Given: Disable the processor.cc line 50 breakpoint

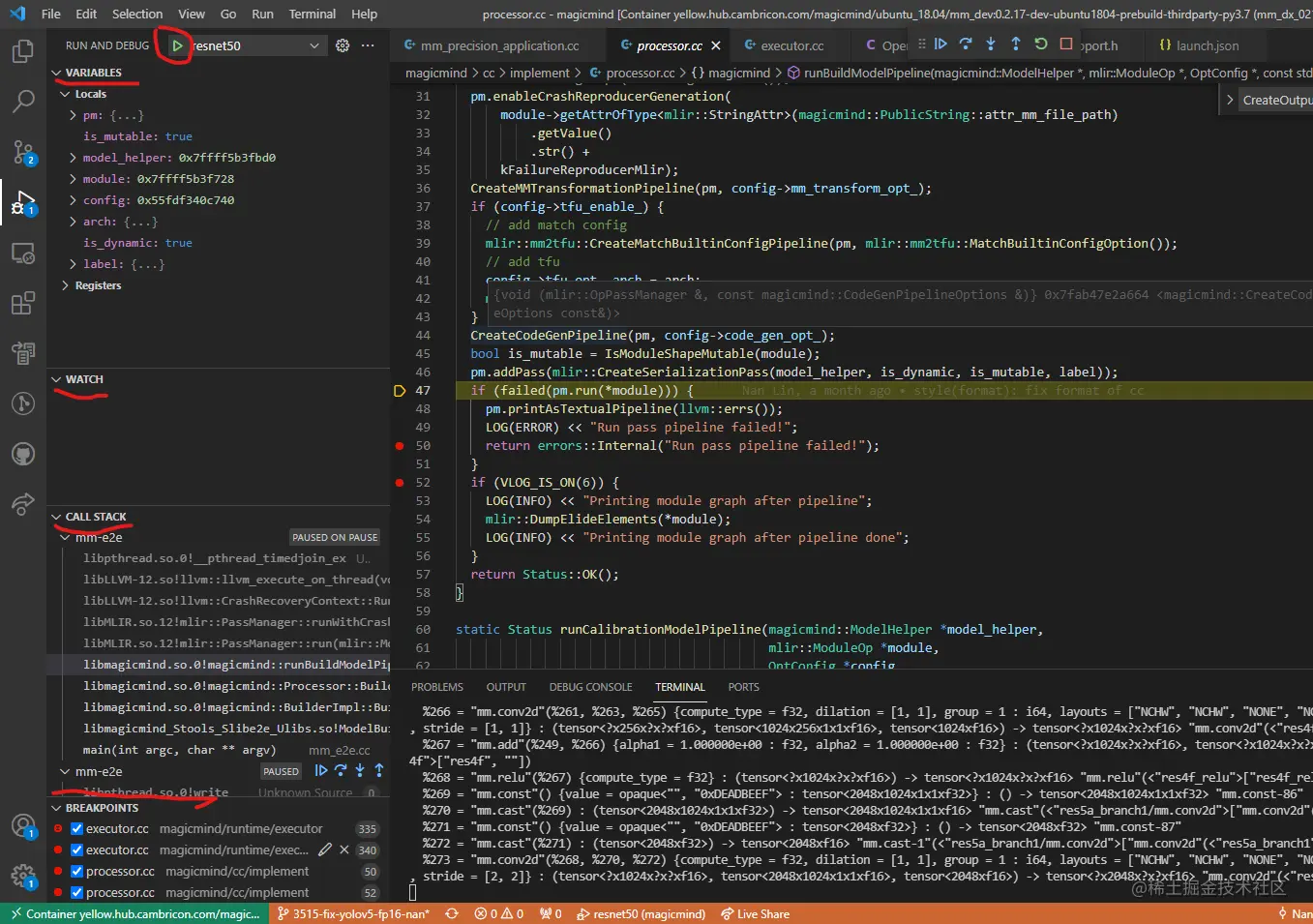Looking at the screenshot, I should click(77, 872).
